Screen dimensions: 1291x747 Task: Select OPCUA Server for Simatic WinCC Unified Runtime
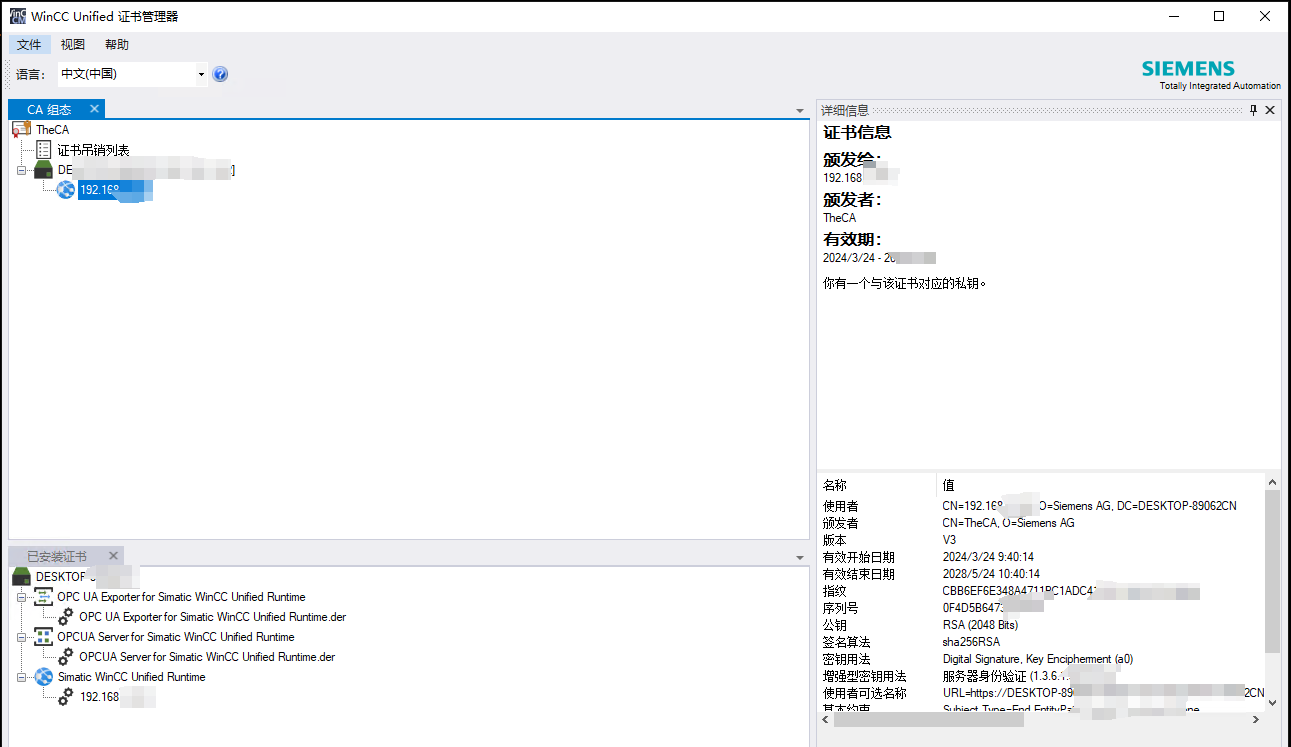(176, 637)
